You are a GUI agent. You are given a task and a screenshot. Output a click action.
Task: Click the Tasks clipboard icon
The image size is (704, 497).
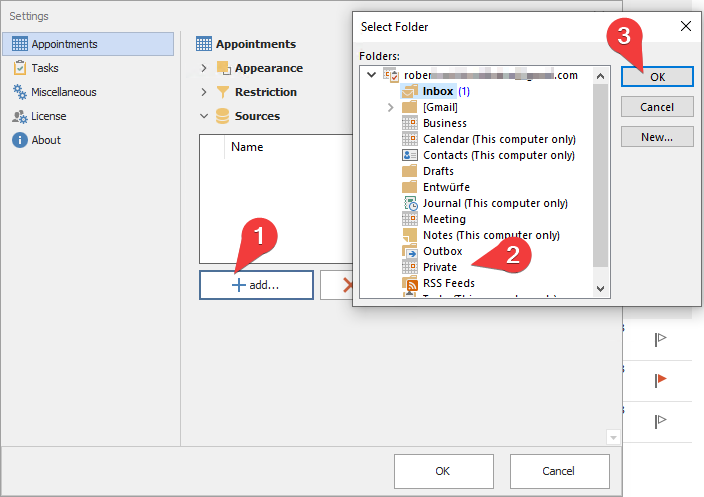click(20, 68)
